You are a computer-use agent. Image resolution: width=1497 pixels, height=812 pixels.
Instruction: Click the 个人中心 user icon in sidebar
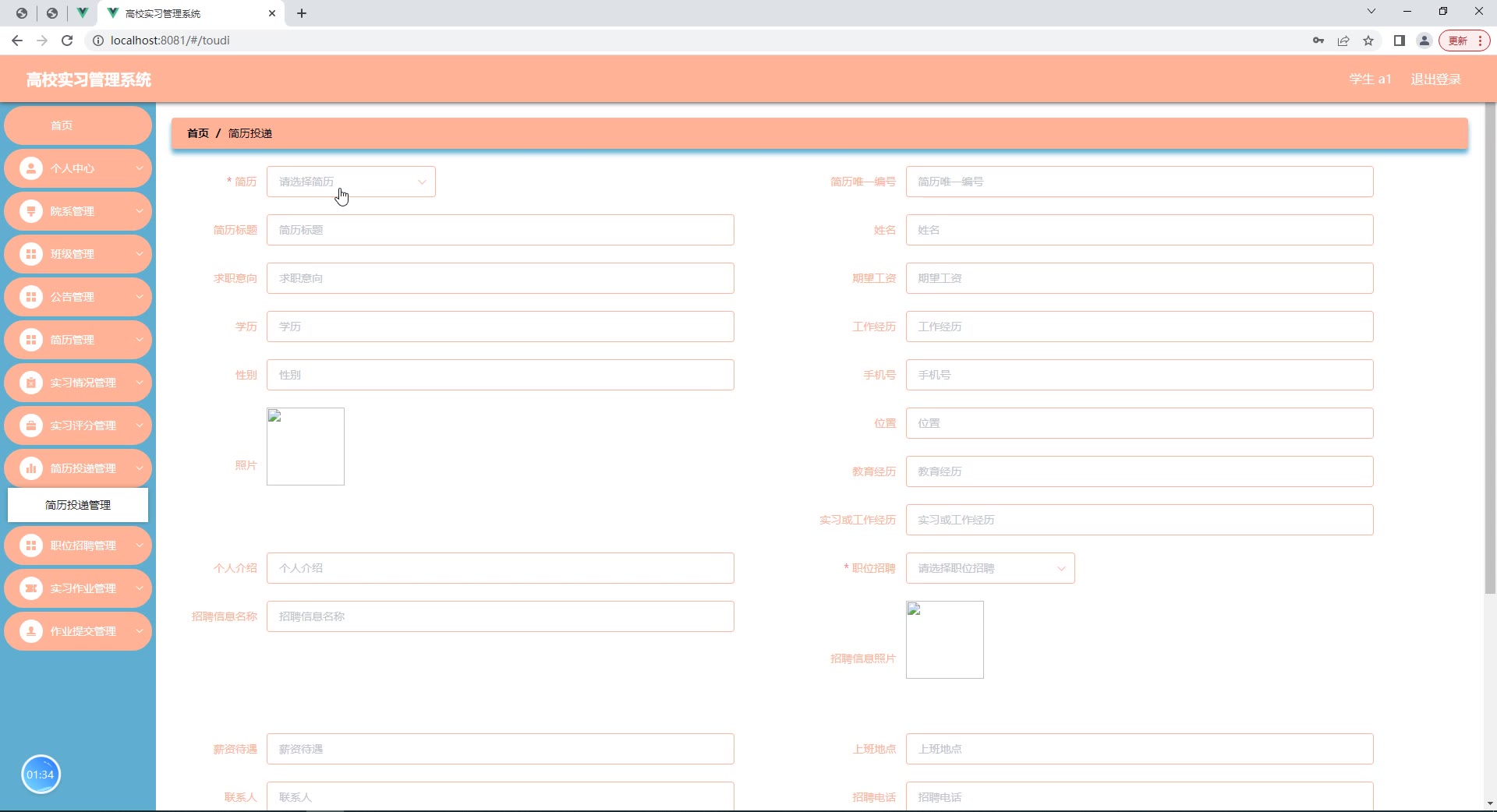(31, 168)
